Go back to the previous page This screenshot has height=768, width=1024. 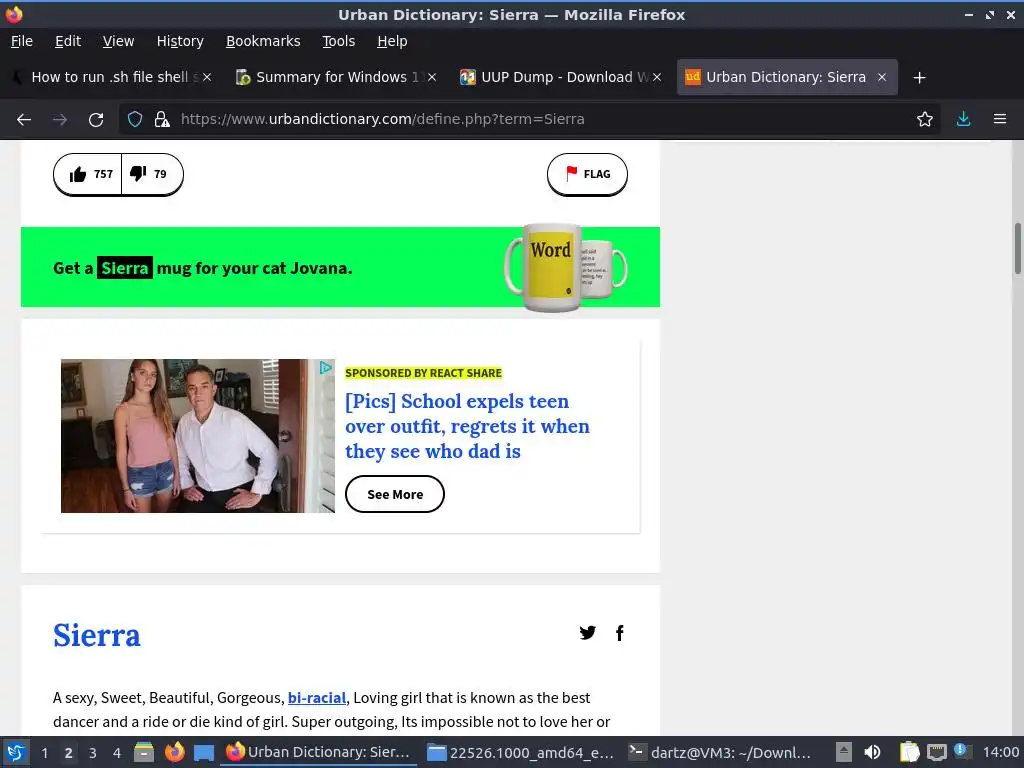click(24, 120)
